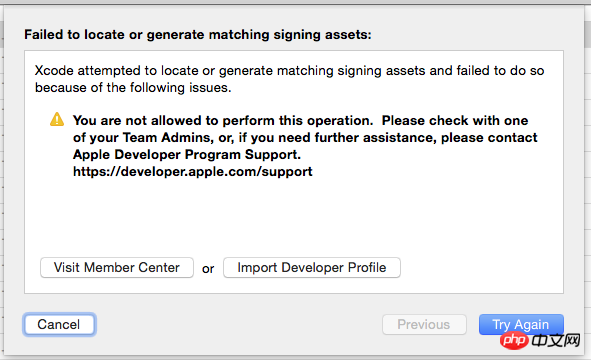Click the Try Again button
This screenshot has width=591, height=360.
(x=521, y=324)
